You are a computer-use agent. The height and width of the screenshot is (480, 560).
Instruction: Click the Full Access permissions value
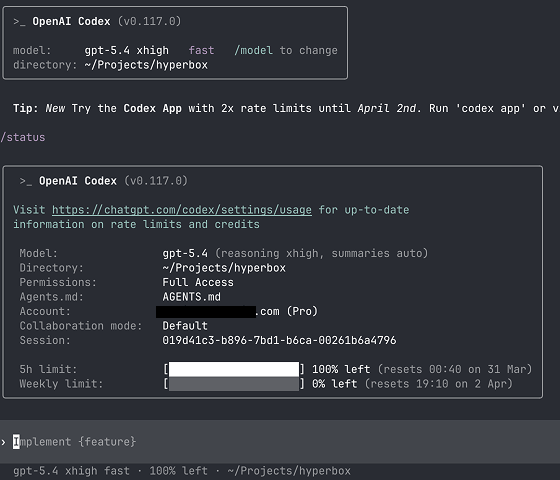(198, 282)
